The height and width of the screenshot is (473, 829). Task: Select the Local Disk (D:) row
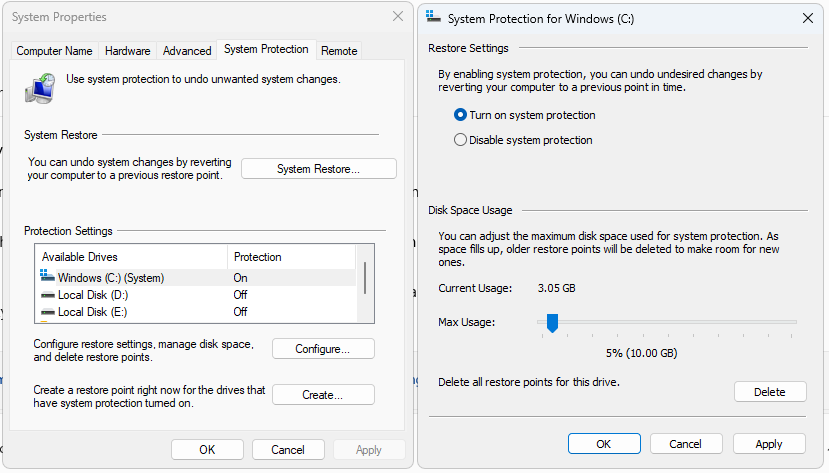(197, 295)
